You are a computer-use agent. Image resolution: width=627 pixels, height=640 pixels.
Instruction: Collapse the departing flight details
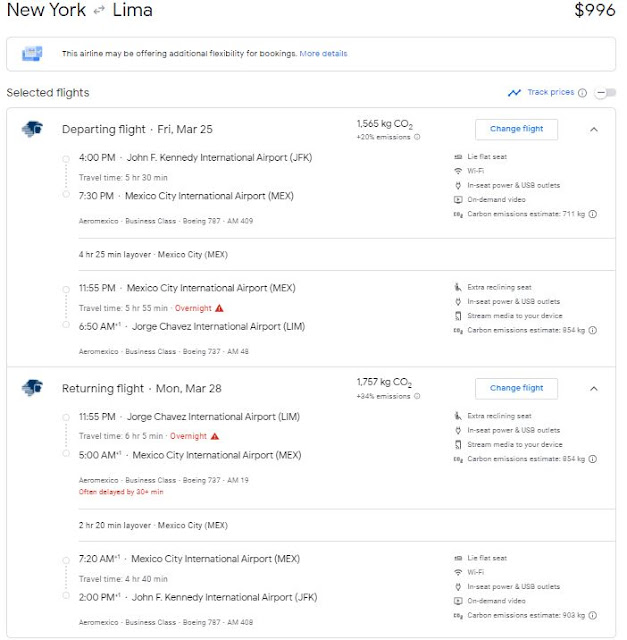coord(594,129)
